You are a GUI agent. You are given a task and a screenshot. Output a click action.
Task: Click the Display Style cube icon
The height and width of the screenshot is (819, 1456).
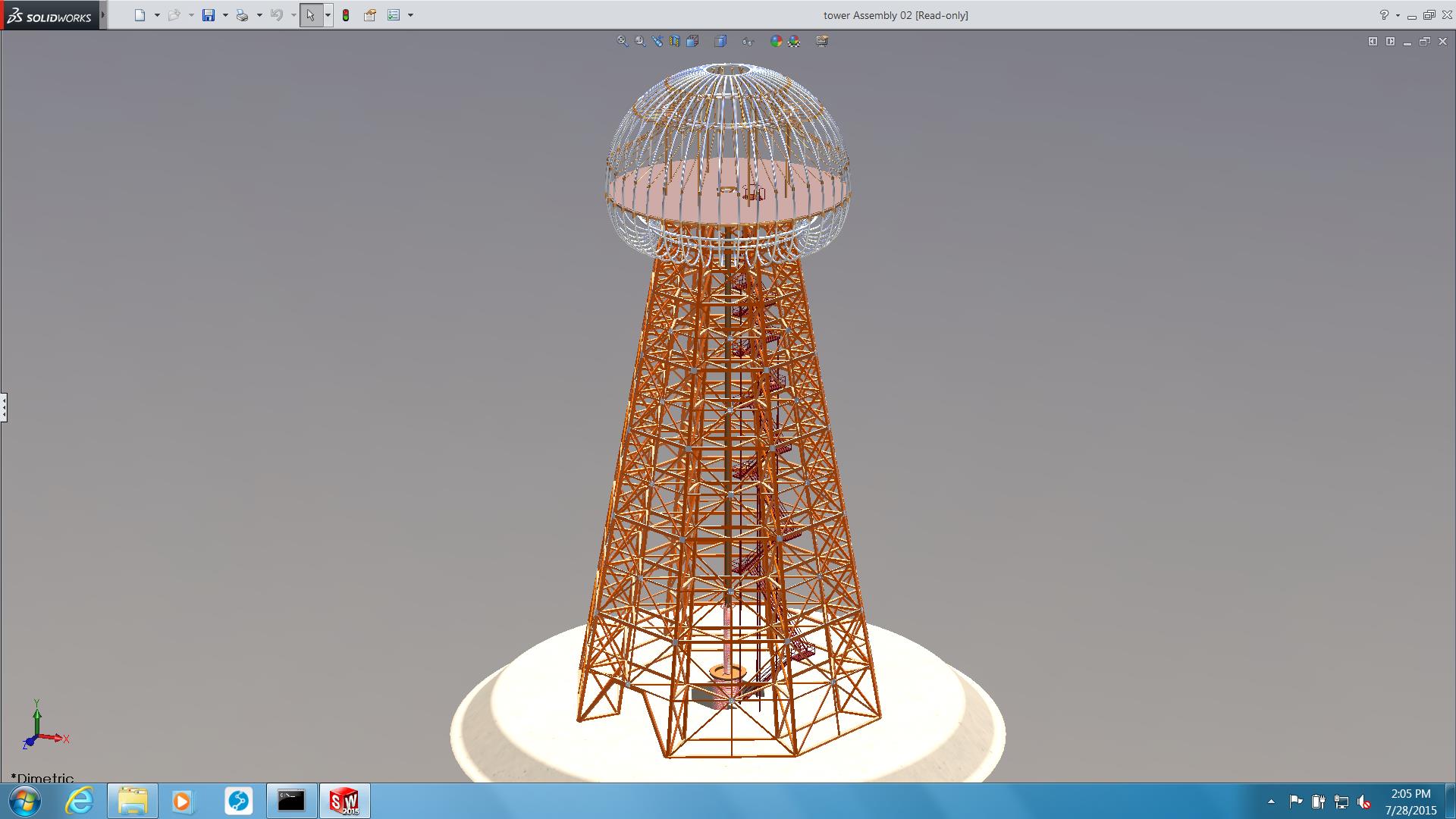[720, 41]
